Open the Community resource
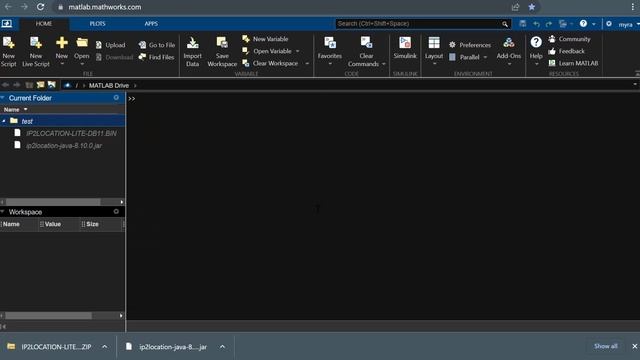This screenshot has width=640, height=360. tap(569, 39)
